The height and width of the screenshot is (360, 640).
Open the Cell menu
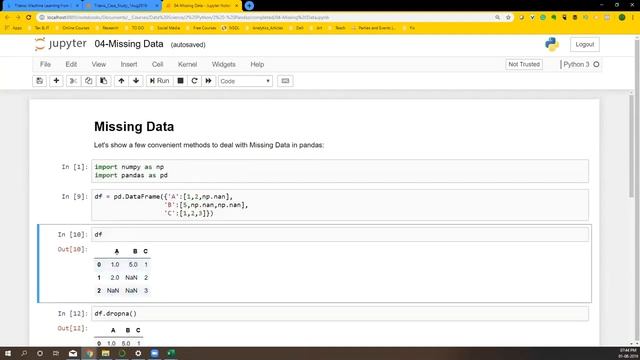[x=158, y=64]
